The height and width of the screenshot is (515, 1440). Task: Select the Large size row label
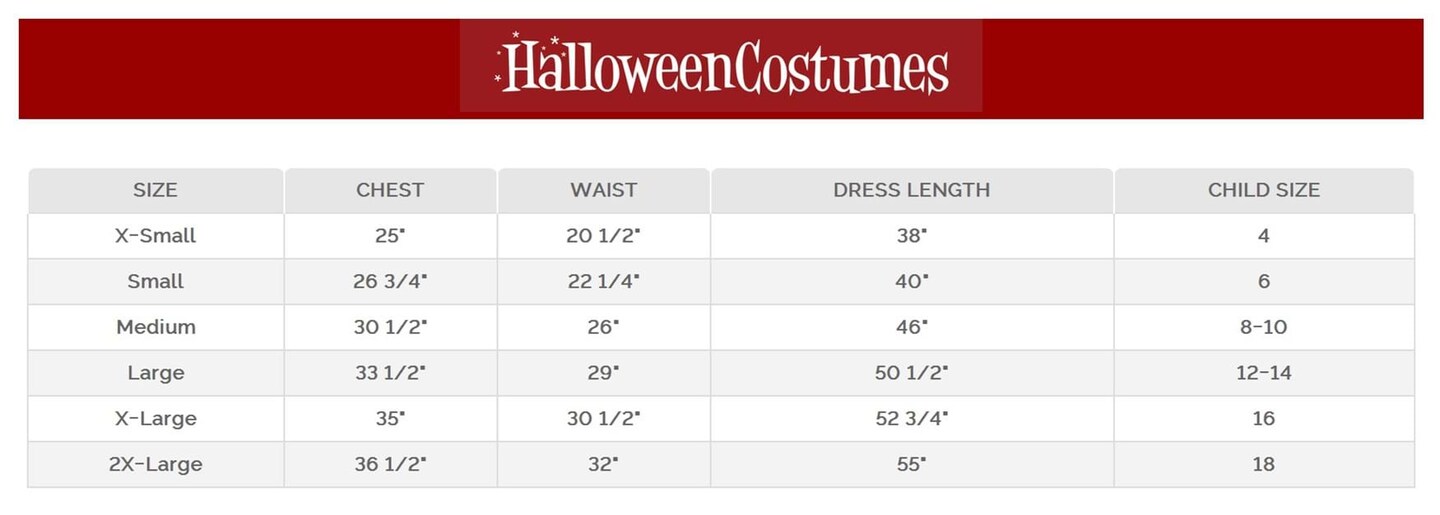[x=155, y=373]
